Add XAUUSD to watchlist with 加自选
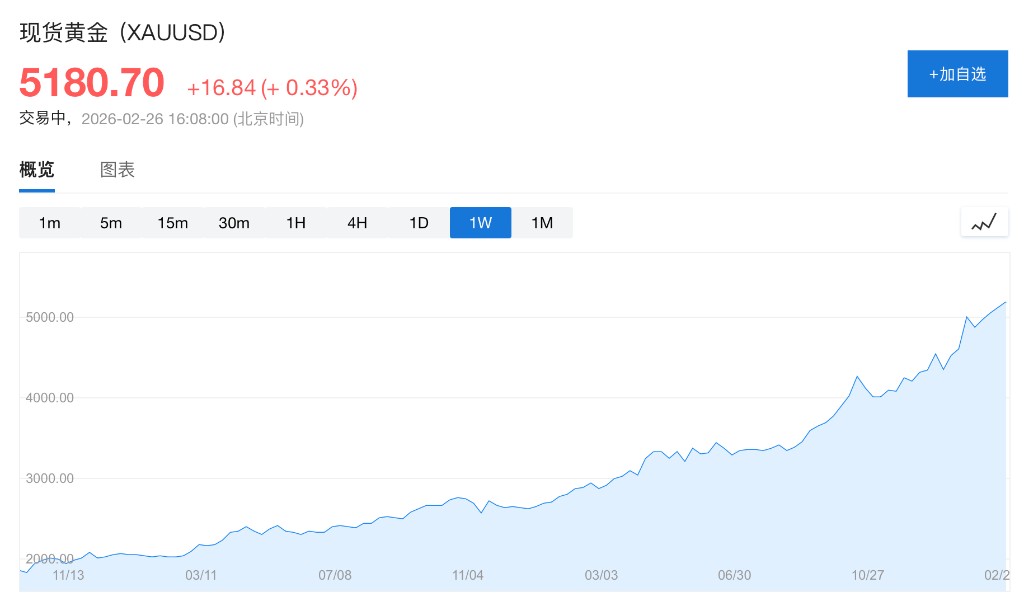The width and height of the screenshot is (1024, 607). 957,74
